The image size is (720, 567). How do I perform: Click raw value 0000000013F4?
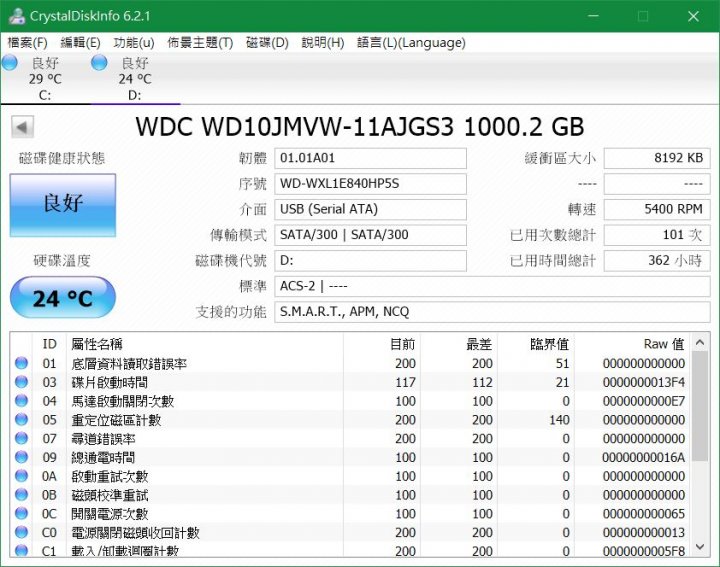[x=644, y=382]
